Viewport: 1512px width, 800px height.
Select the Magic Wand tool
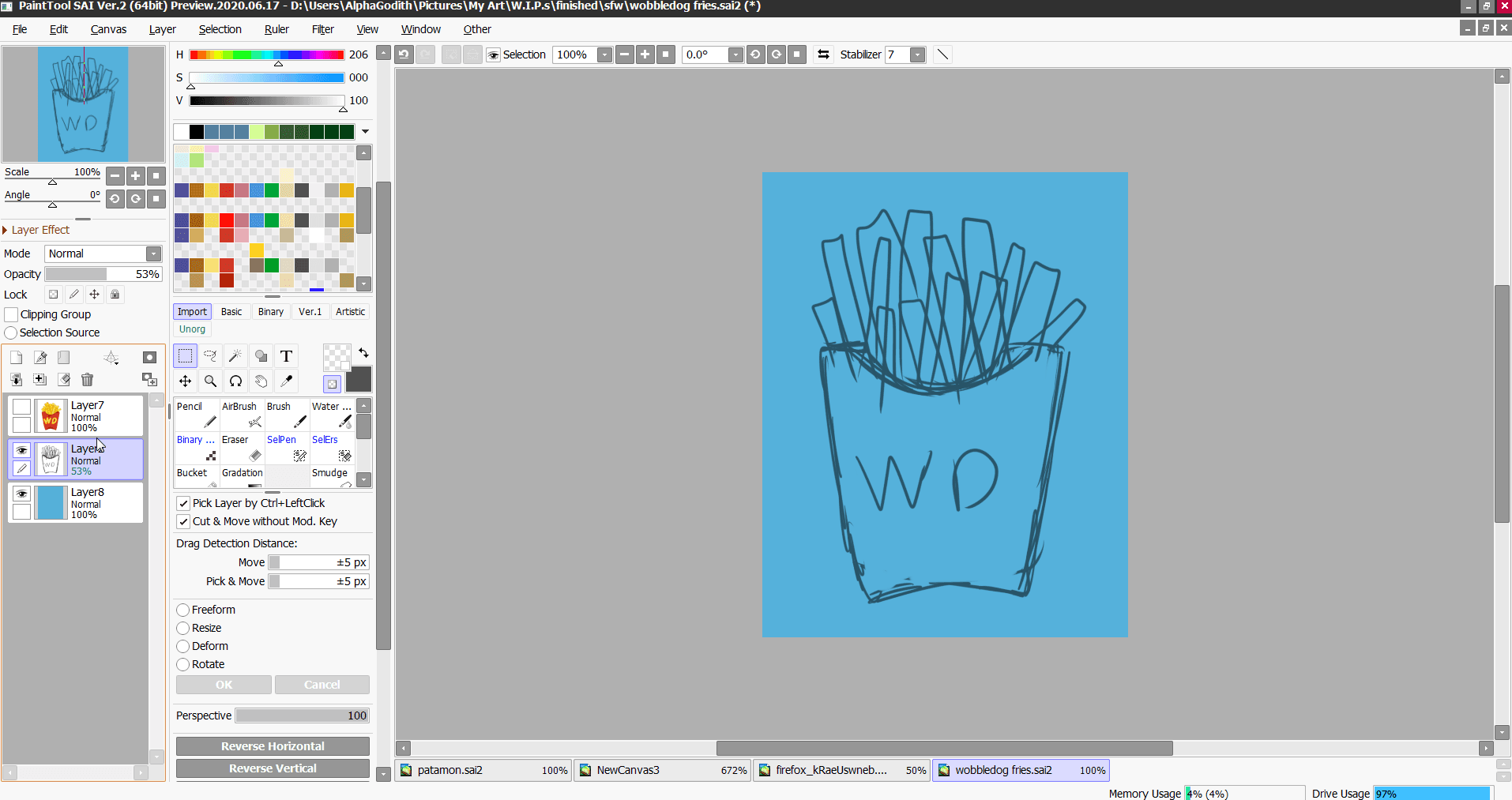pos(235,356)
